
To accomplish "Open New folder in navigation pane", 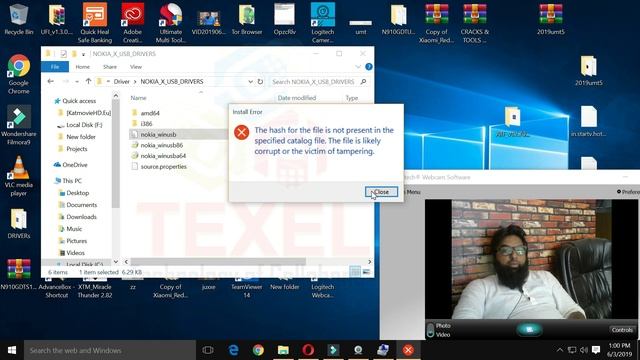I will [x=77, y=137].
